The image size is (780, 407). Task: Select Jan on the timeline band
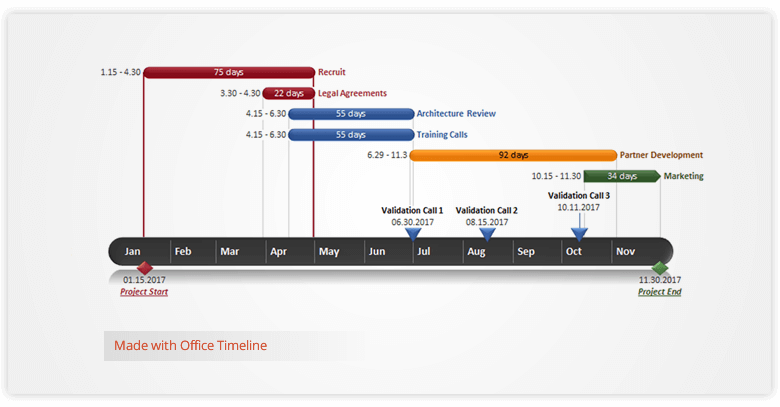pos(132,252)
